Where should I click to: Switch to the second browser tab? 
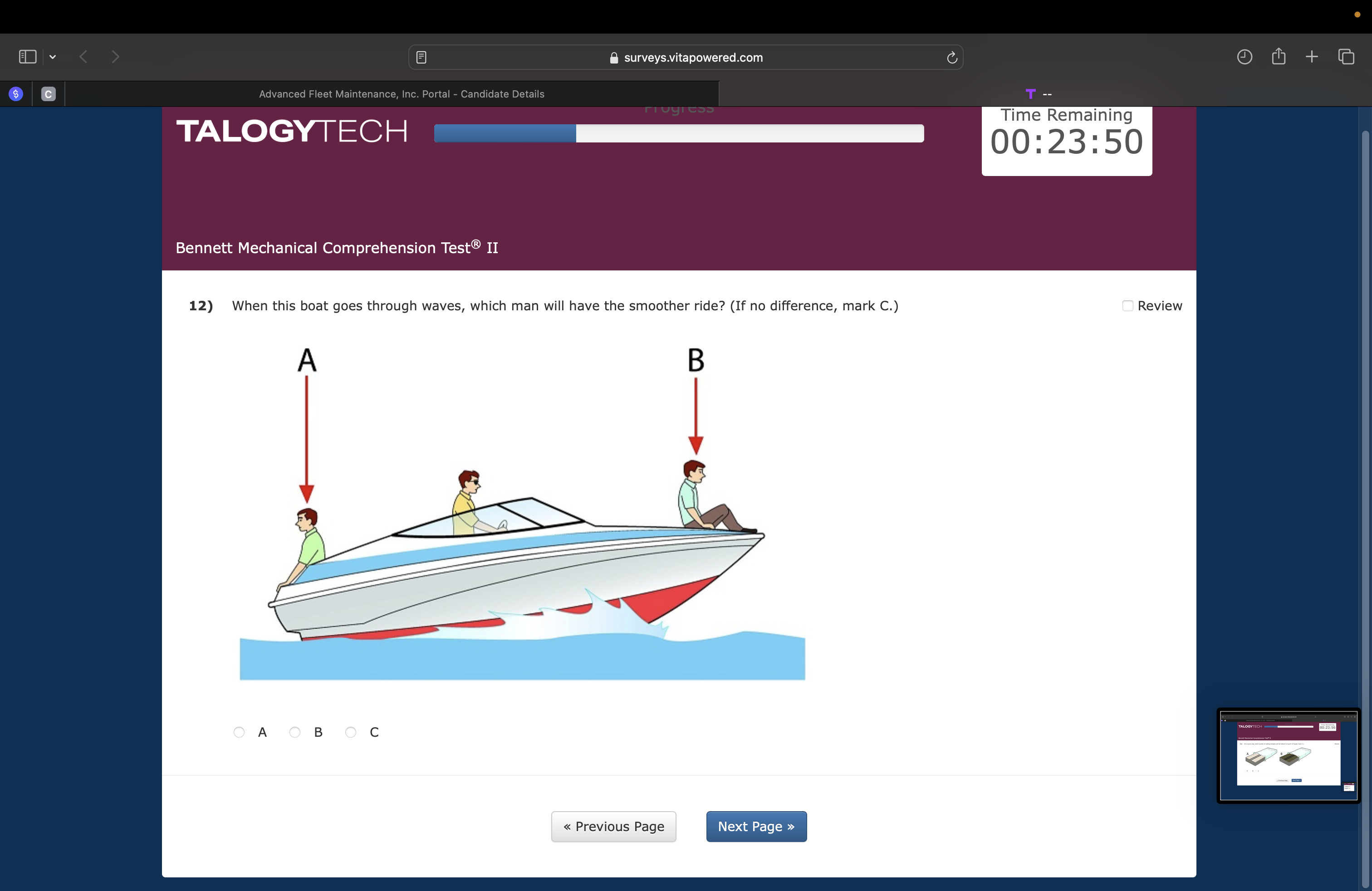point(1038,94)
